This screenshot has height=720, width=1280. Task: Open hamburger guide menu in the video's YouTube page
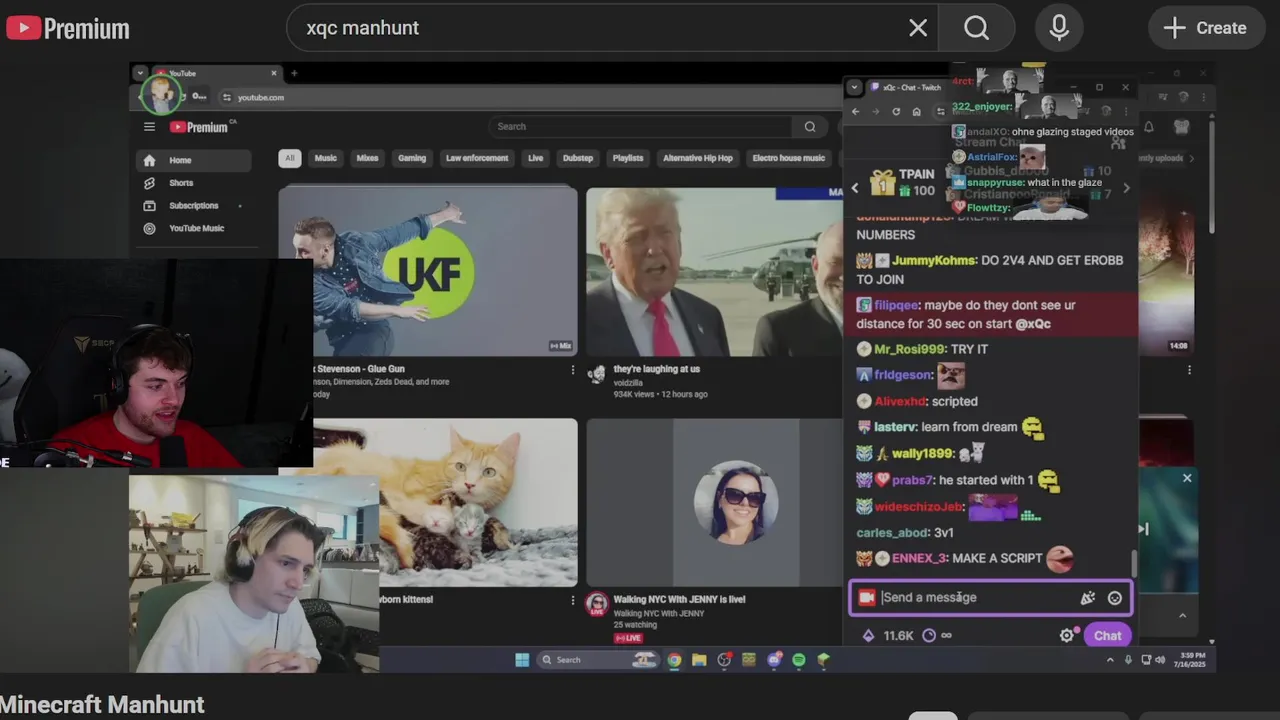click(x=149, y=127)
